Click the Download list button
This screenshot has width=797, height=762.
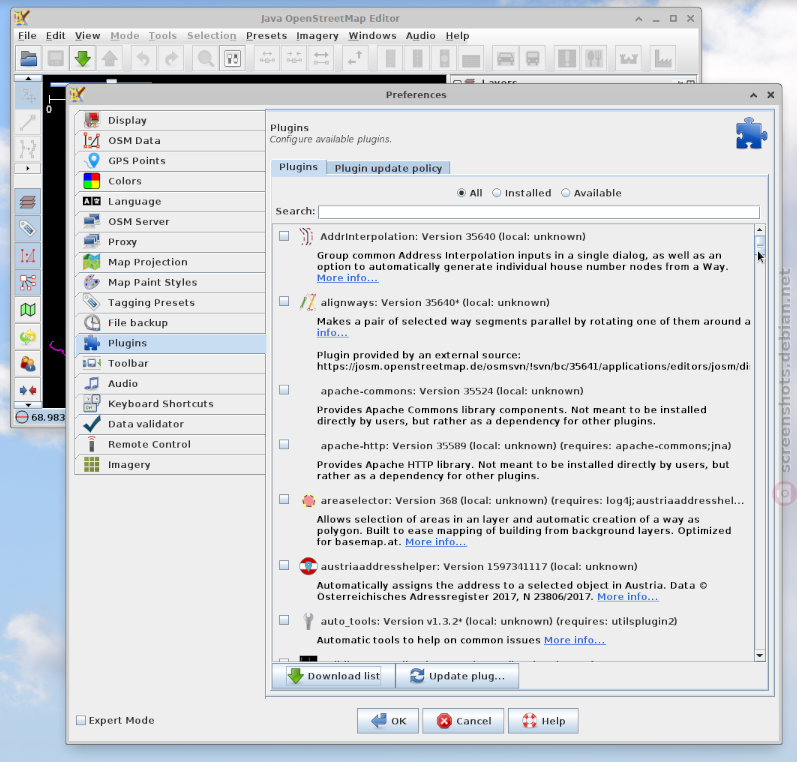pyautogui.click(x=334, y=676)
